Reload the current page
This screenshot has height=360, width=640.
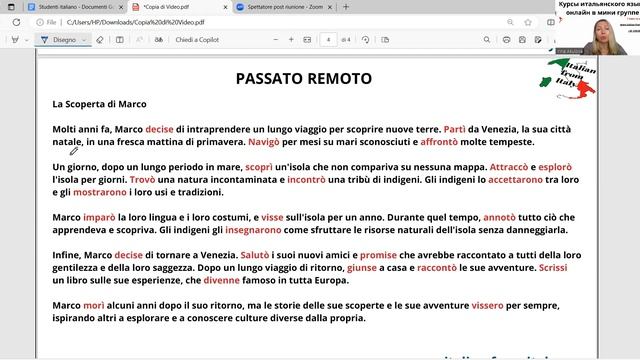click(x=16, y=22)
